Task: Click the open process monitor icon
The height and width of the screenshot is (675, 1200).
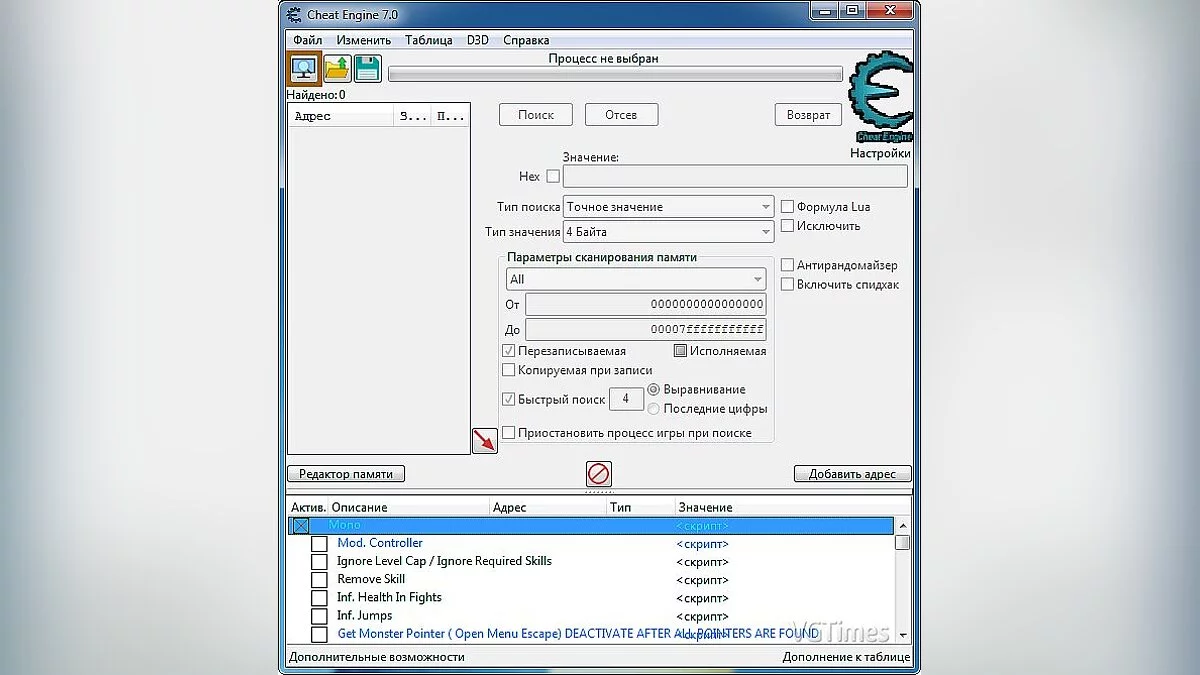Action: pyautogui.click(x=304, y=68)
